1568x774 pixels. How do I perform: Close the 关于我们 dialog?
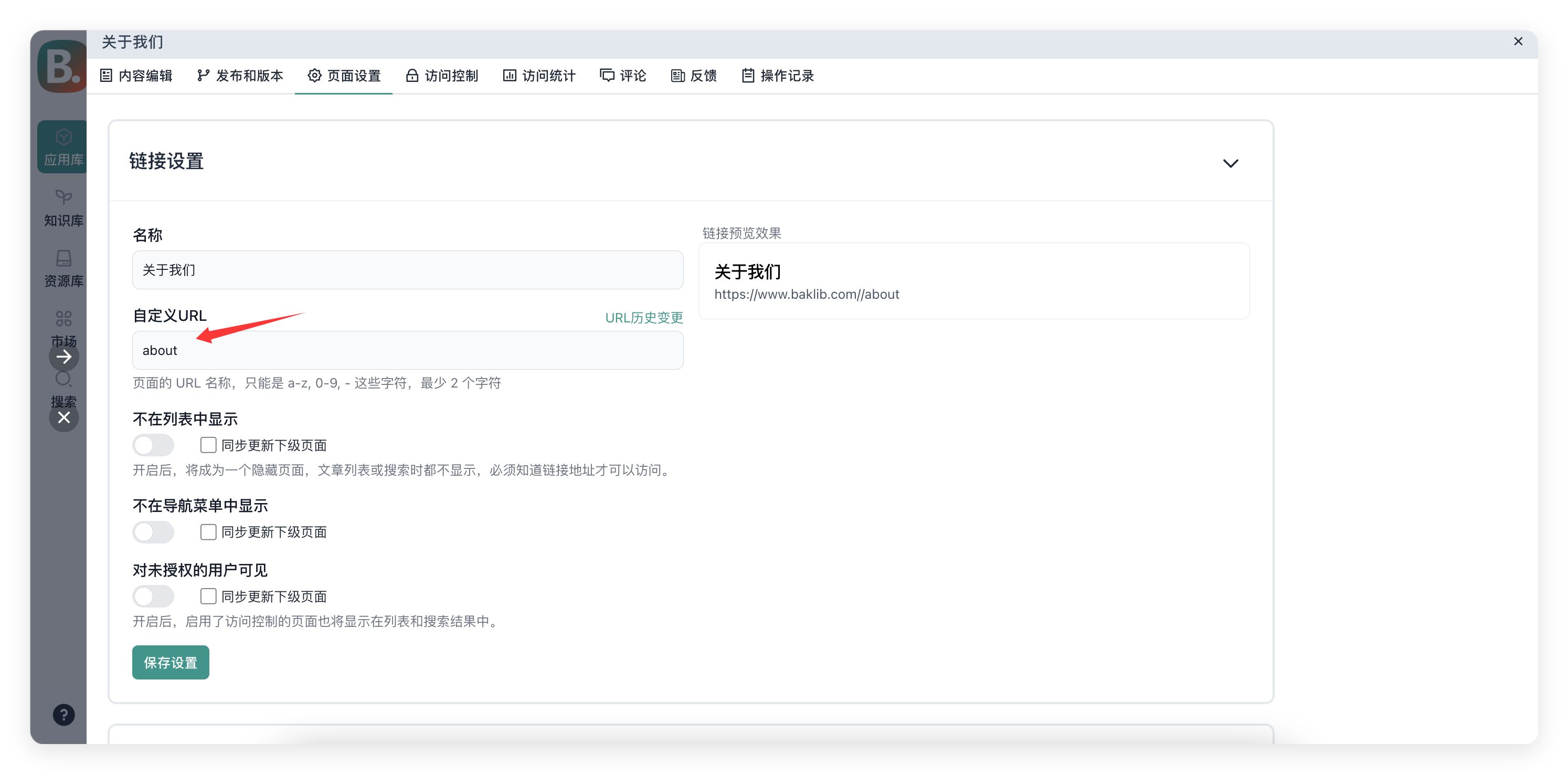(x=1518, y=41)
